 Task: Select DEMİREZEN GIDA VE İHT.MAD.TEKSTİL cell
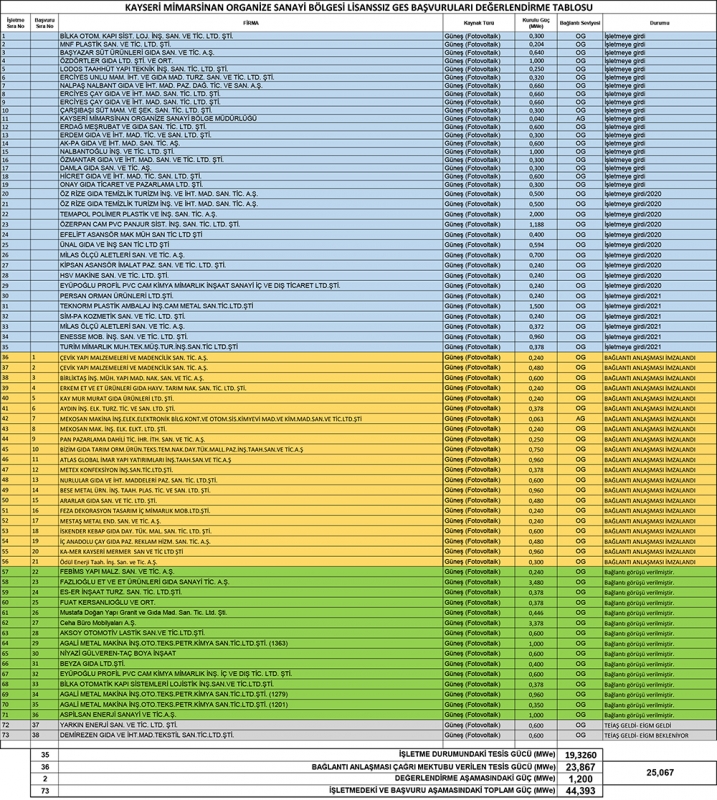point(251,735)
